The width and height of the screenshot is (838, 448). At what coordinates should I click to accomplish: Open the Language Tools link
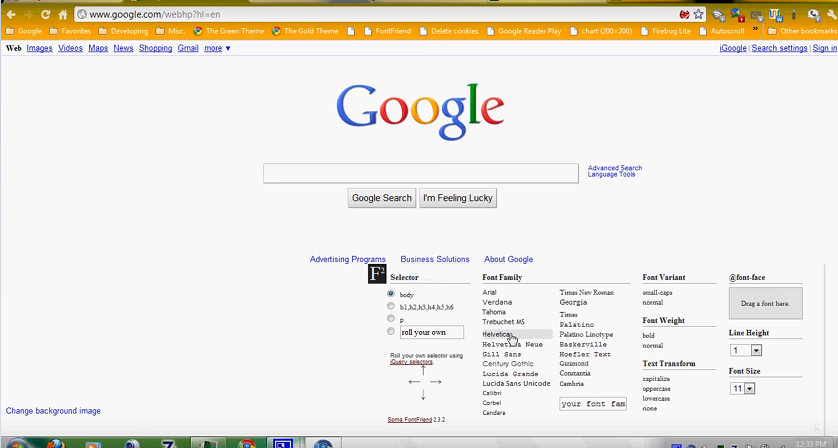611,174
